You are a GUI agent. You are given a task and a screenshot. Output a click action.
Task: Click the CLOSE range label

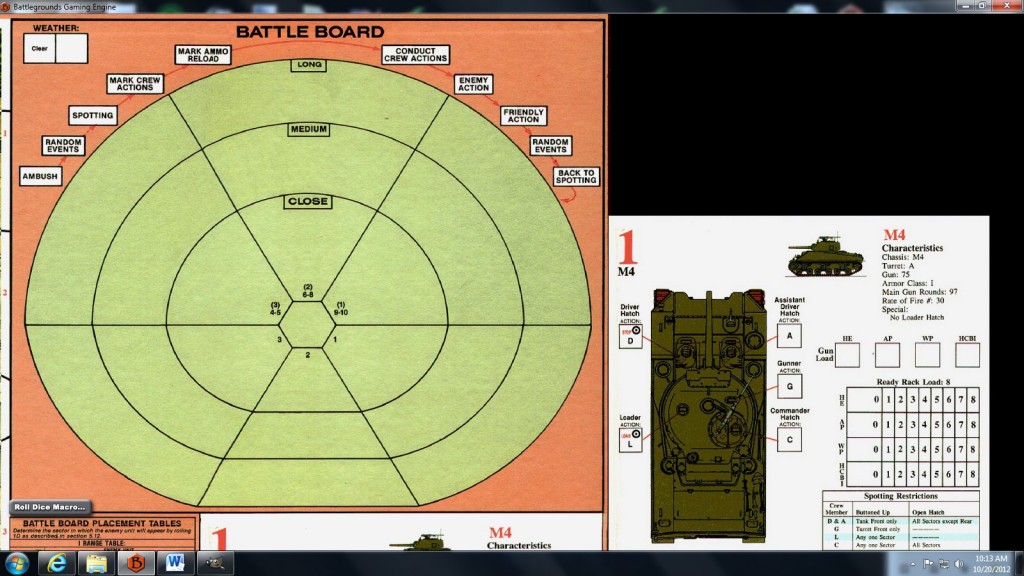point(308,201)
